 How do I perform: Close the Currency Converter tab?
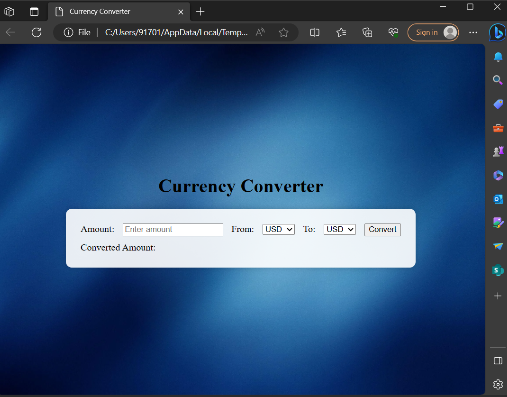(x=181, y=12)
